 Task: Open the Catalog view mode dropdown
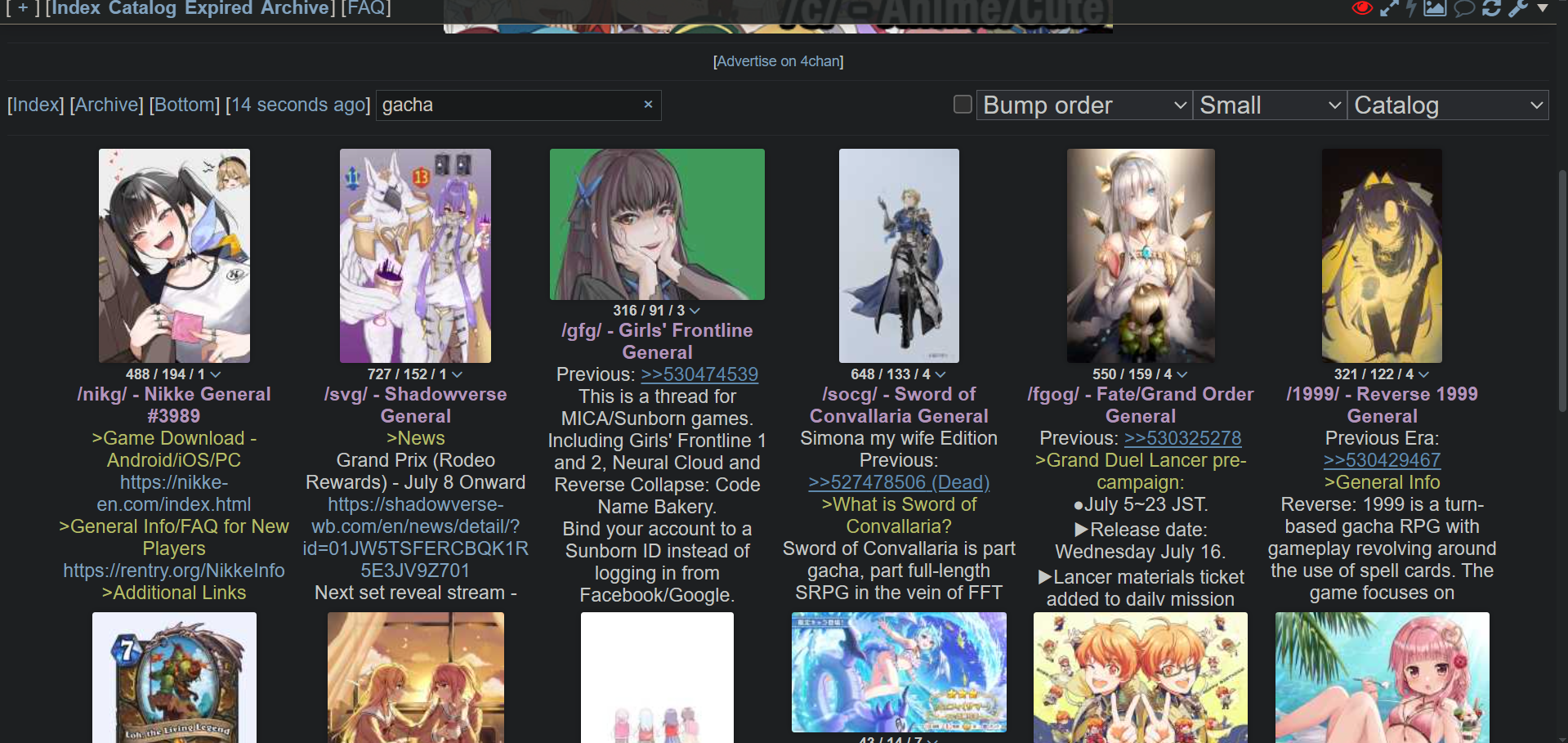[1448, 105]
